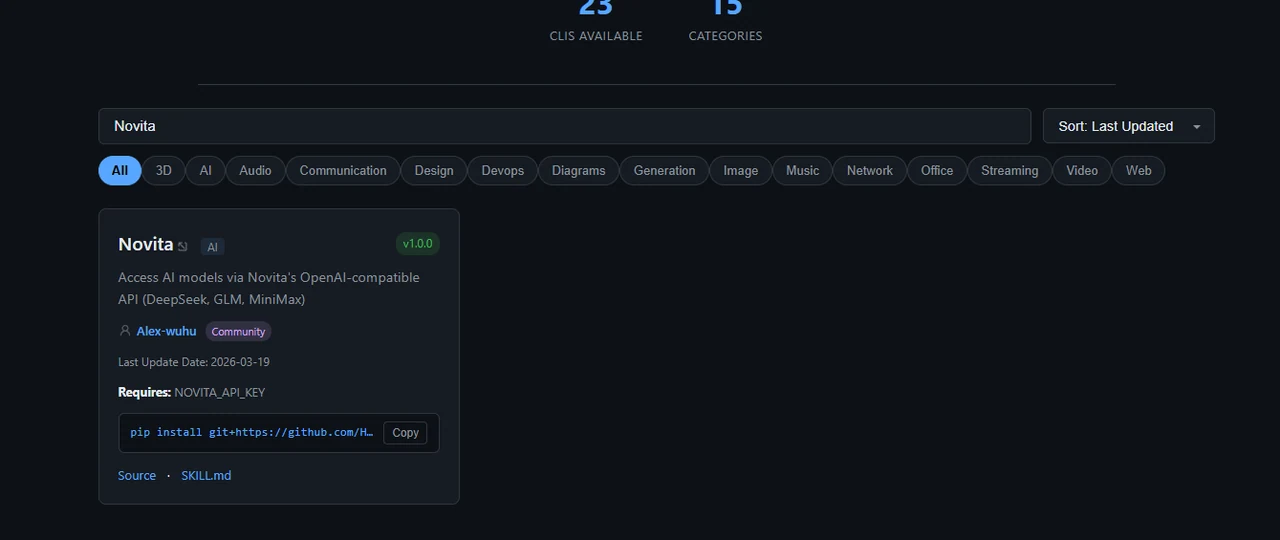Filter by the Office category
Image resolution: width=1280 pixels, height=540 pixels.
937,171
